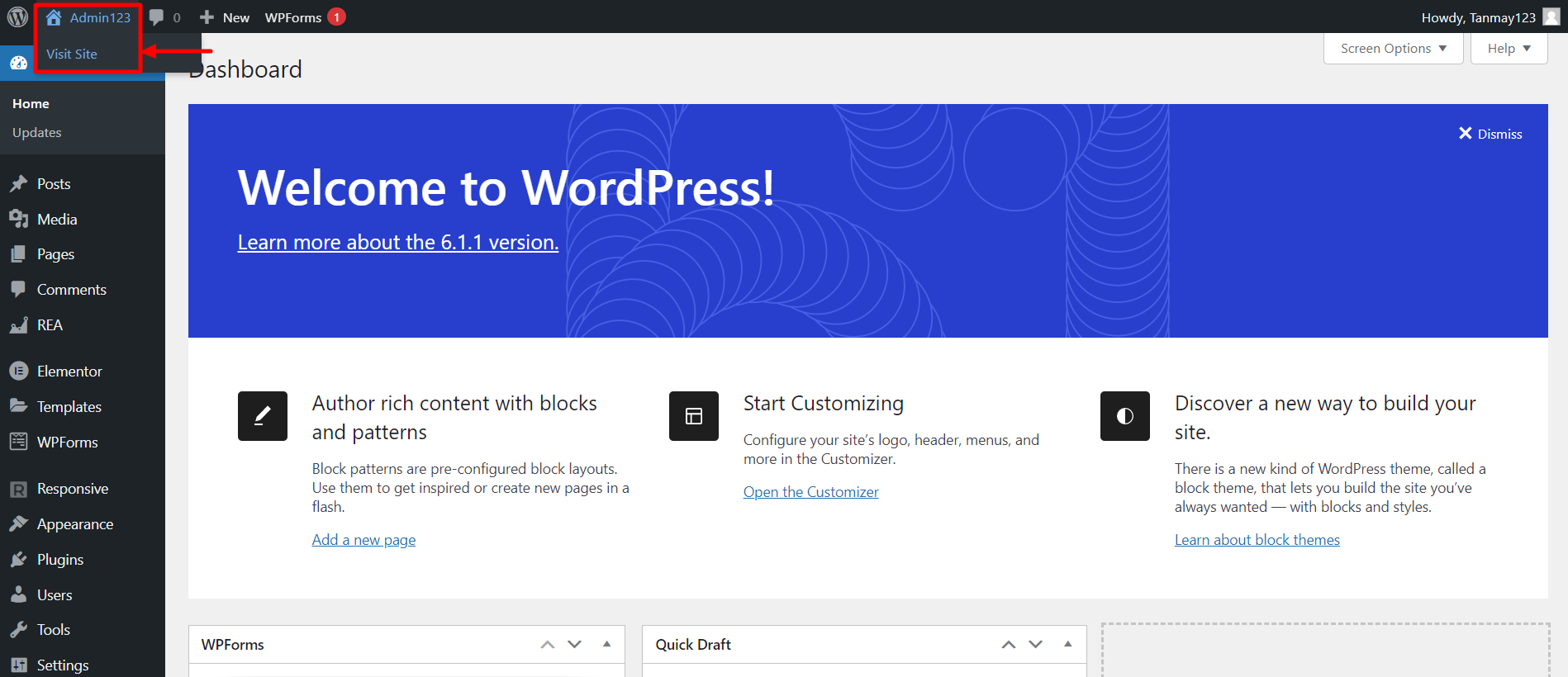Expand the Help dropdown
The height and width of the screenshot is (677, 1568).
coord(1509,49)
